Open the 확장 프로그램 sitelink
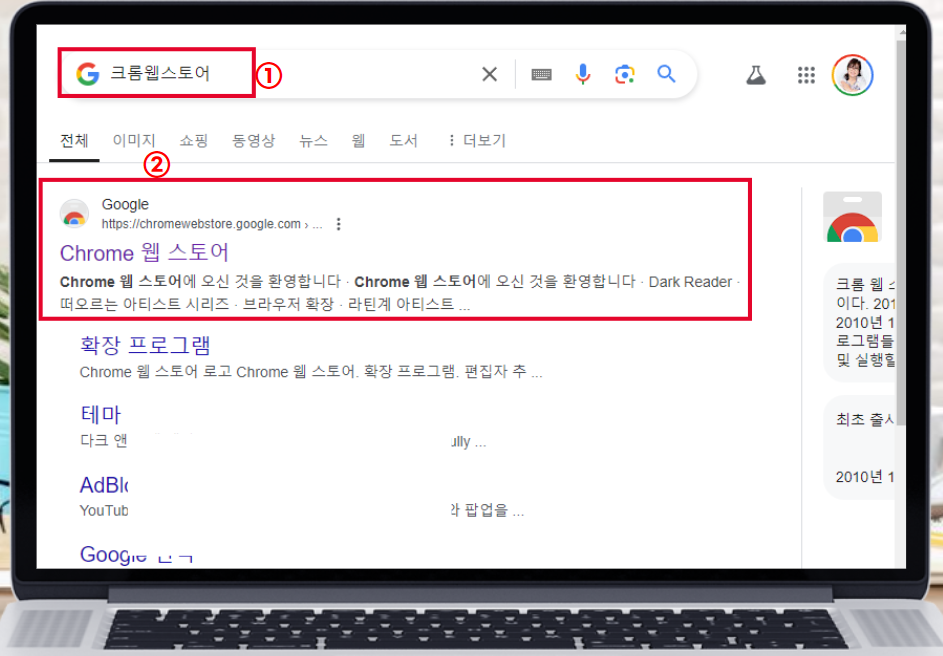Screen dimensions: 943x656 [x=145, y=345]
